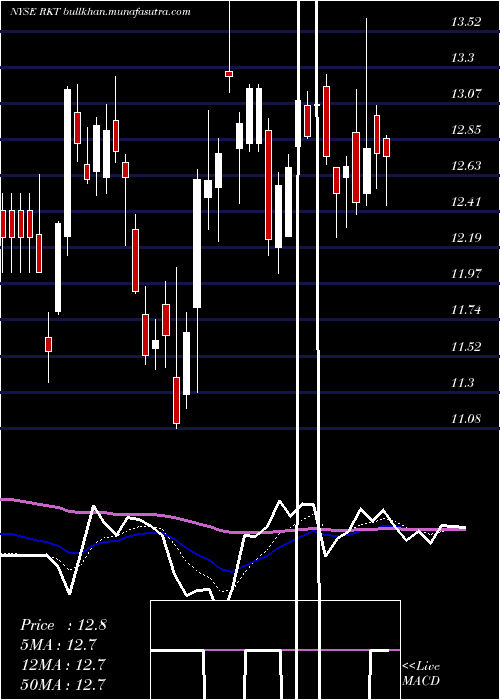Image resolution: width=500 pixels, height=700 pixels.
Task: Click the lowest red candle near 11.08
Action: tap(177, 400)
